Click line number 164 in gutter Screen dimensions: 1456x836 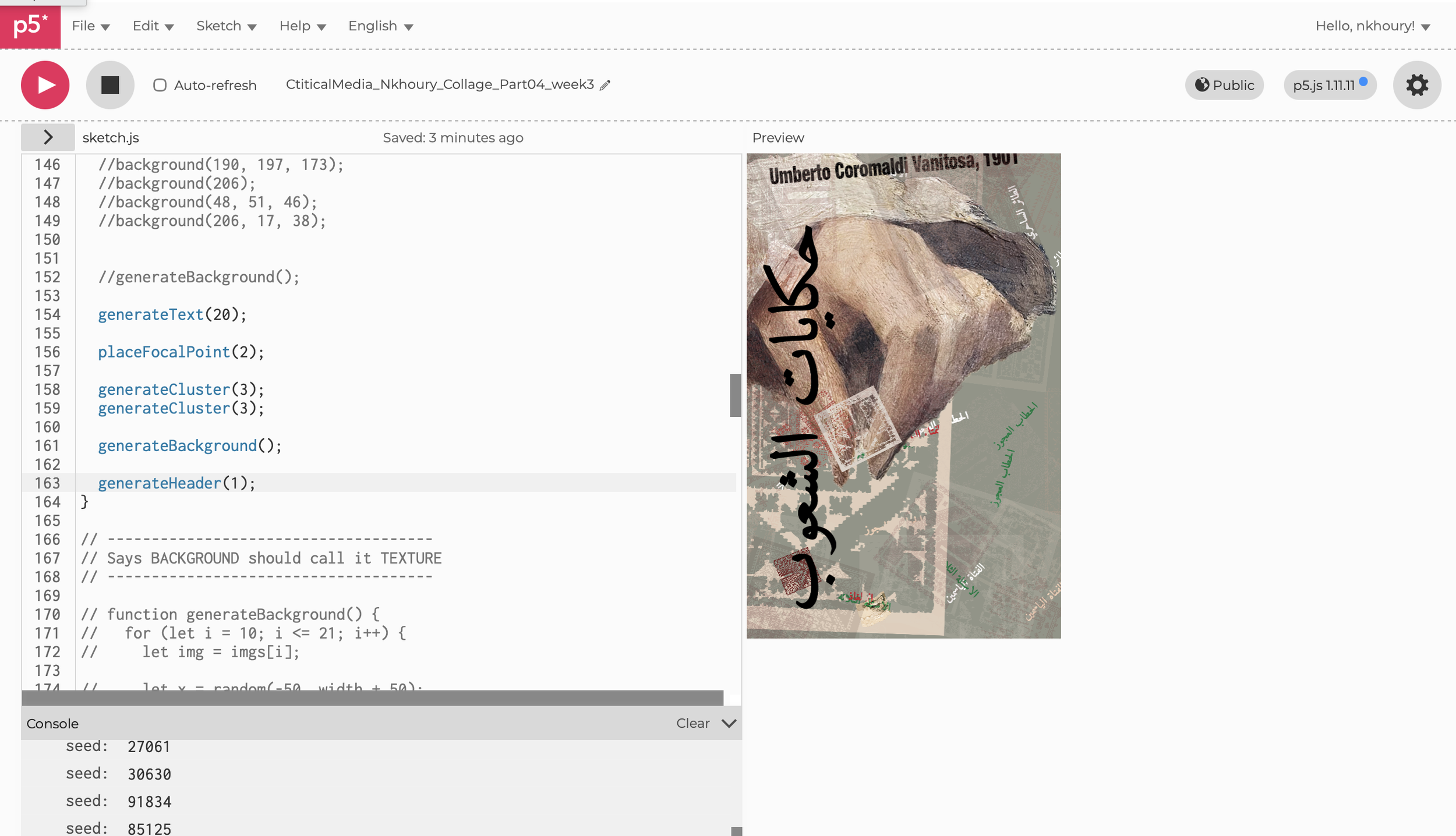click(x=47, y=502)
